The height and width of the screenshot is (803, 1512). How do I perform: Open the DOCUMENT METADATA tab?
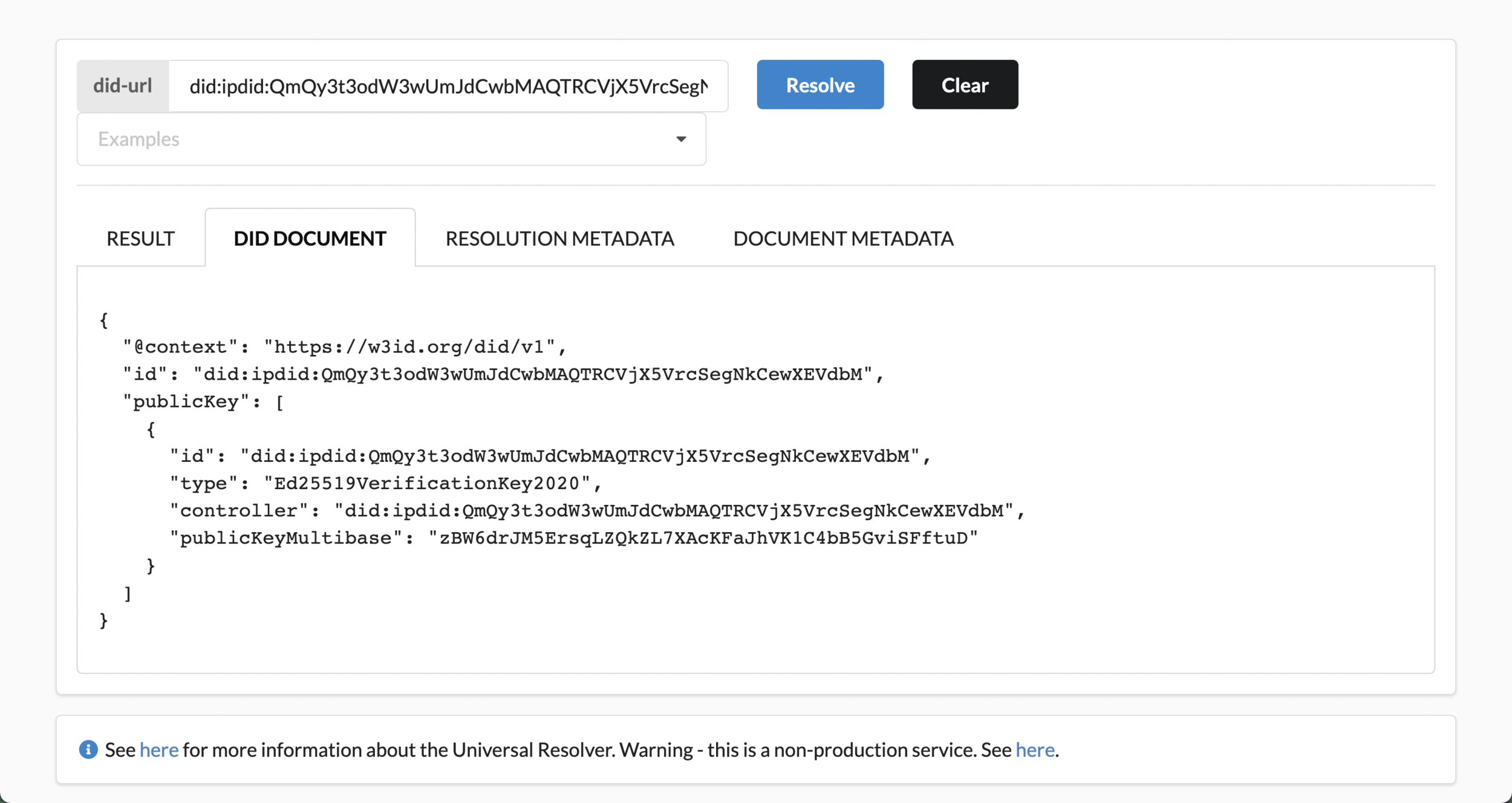843,238
